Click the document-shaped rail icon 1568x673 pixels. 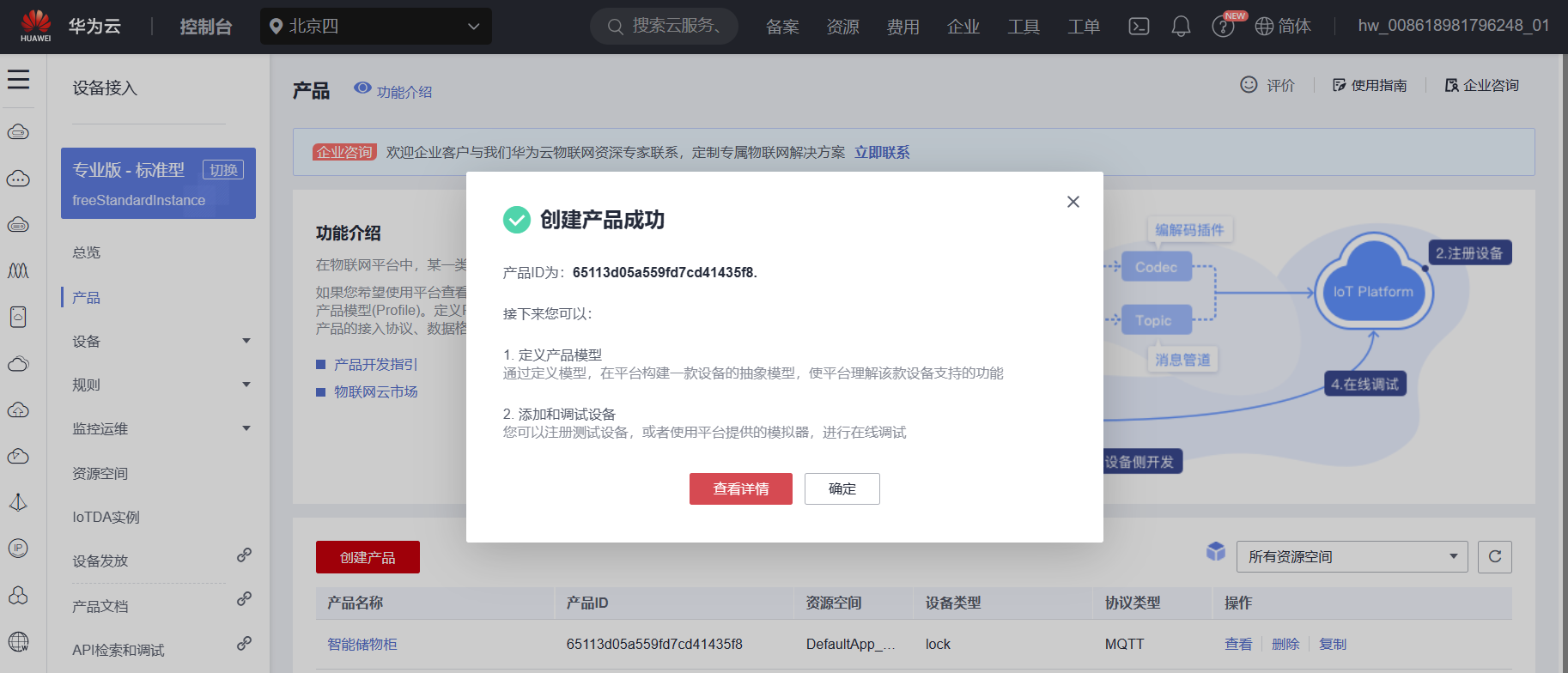click(x=18, y=317)
